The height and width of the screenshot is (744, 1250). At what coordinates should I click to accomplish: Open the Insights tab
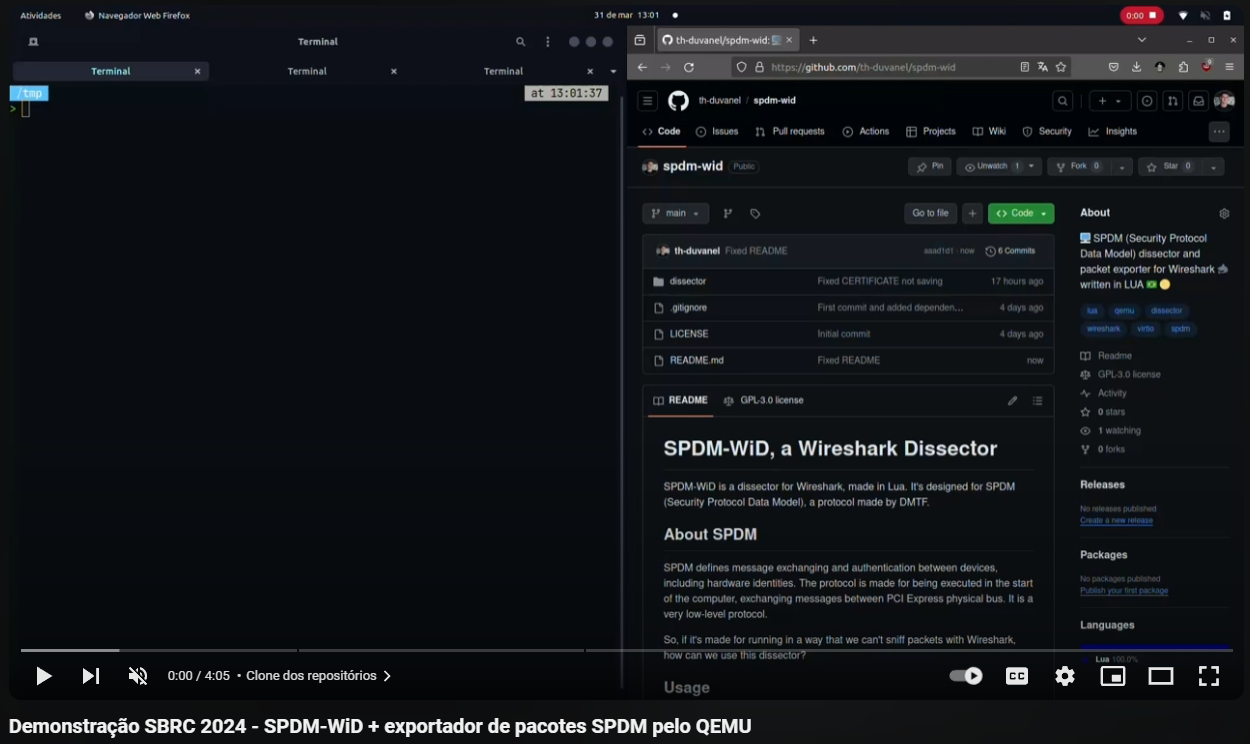[1113, 131]
